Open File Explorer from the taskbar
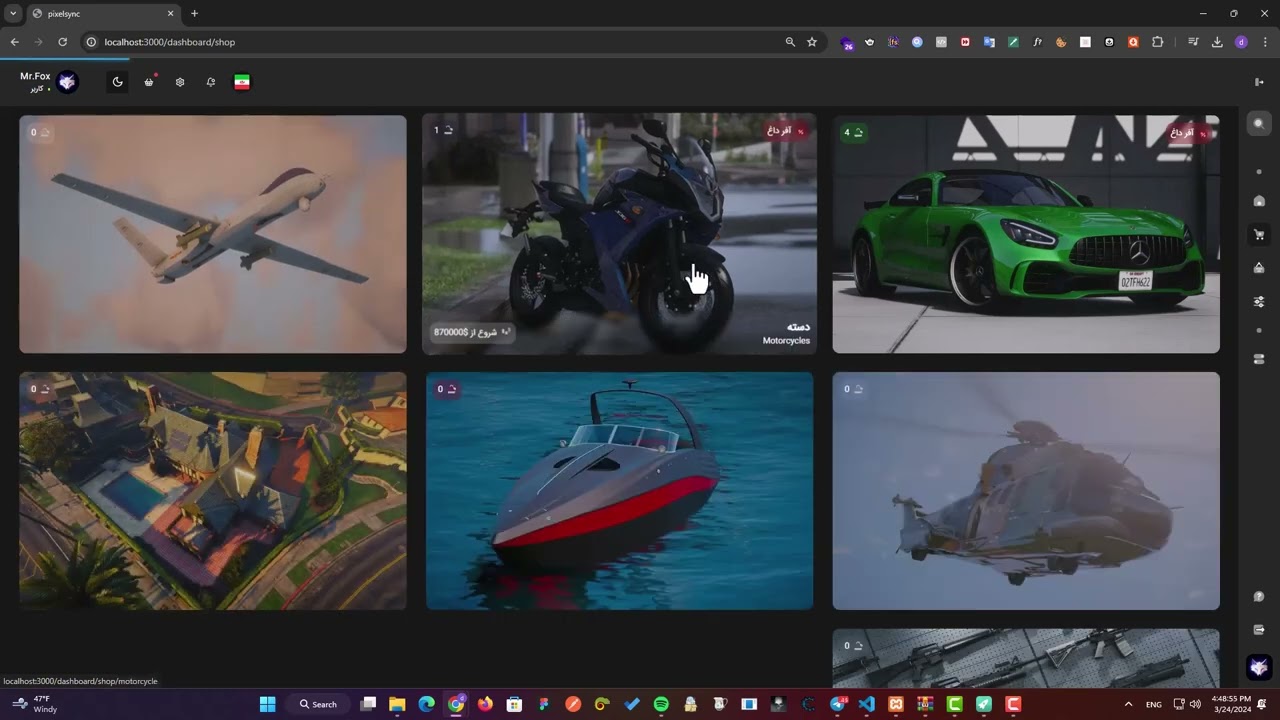This screenshot has width=1280, height=720. click(397, 704)
